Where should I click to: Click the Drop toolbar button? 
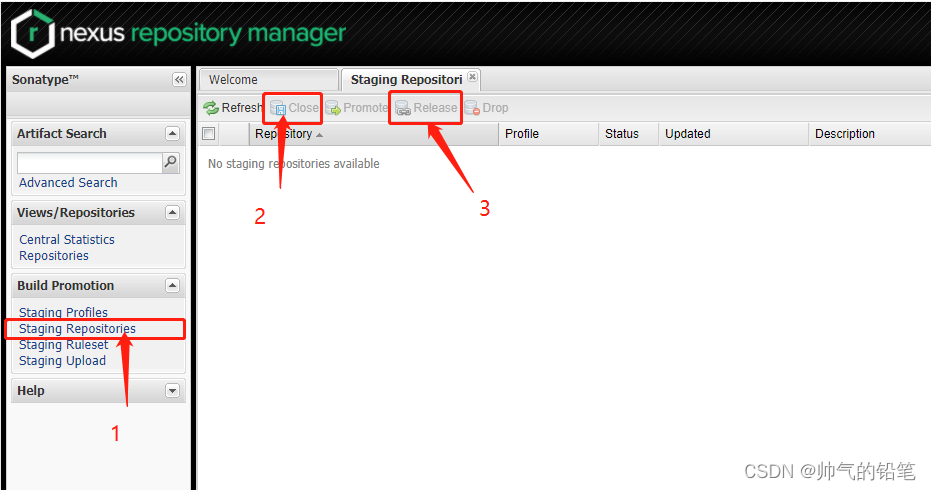(x=486, y=108)
